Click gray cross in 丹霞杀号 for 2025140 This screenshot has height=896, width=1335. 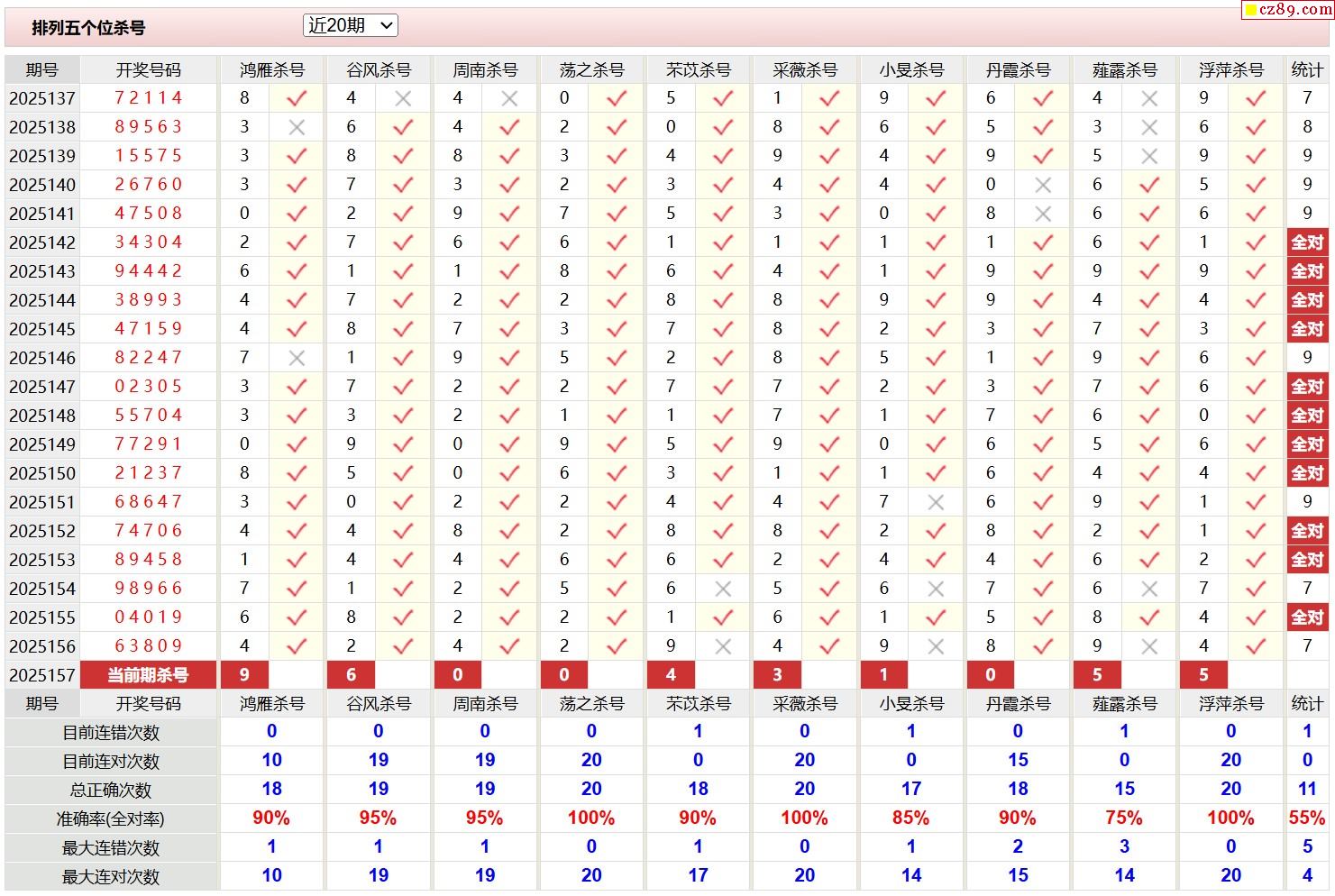pos(1043,185)
